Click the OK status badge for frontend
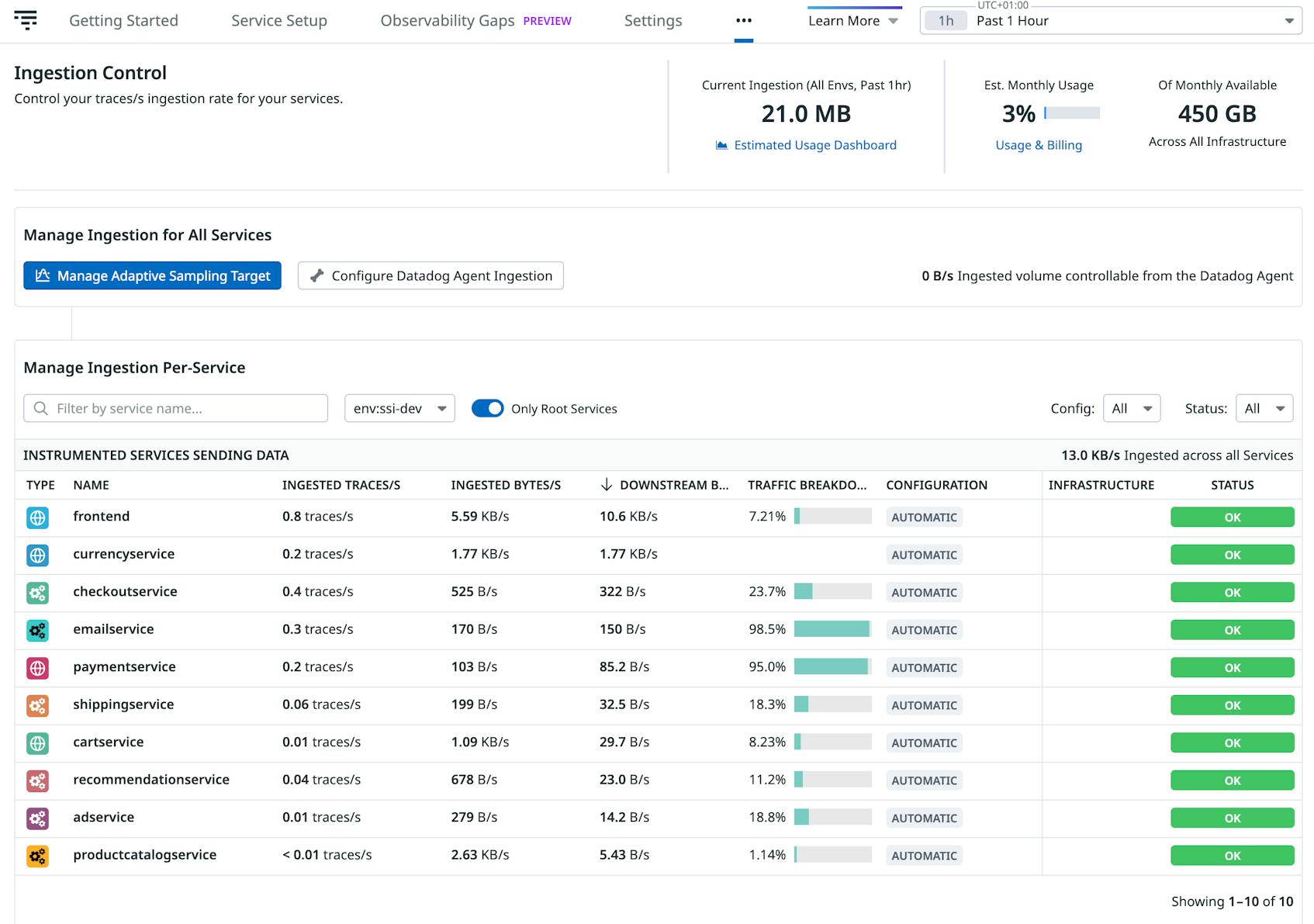Image resolution: width=1314 pixels, height=924 pixels. tap(1232, 517)
